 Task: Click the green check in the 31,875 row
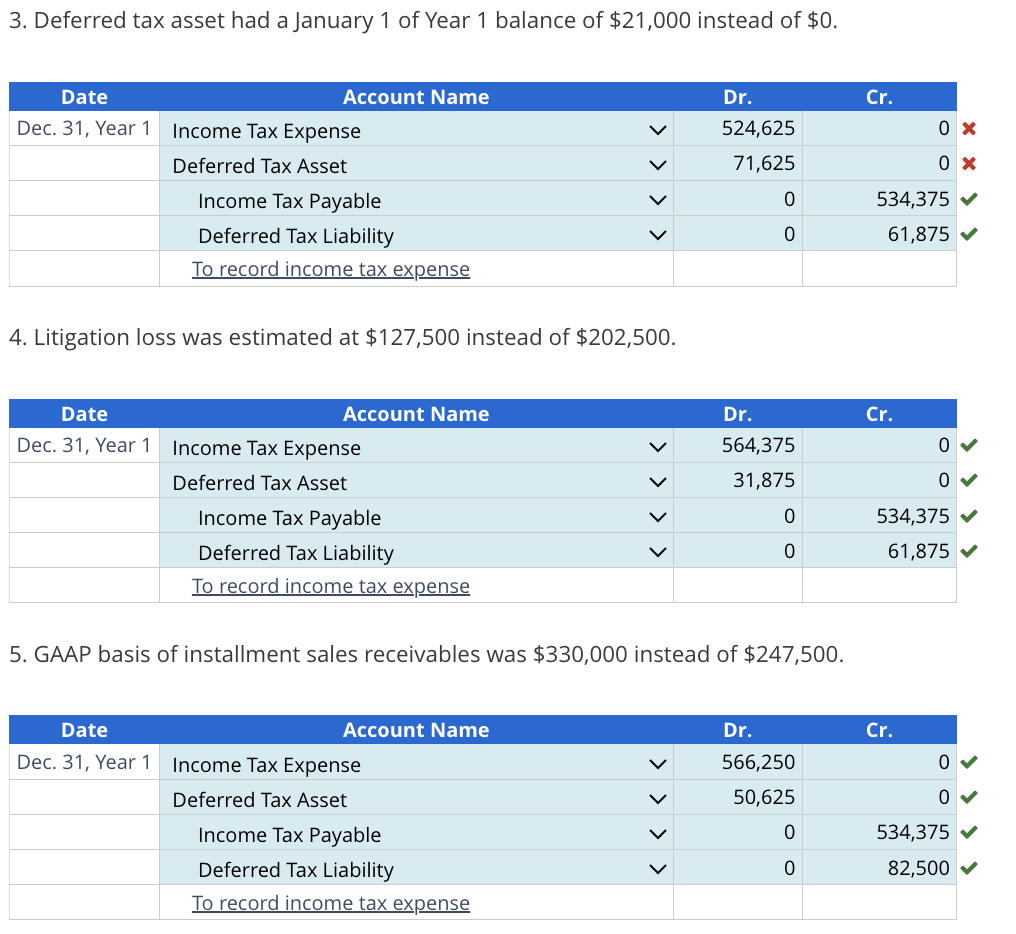click(967, 481)
